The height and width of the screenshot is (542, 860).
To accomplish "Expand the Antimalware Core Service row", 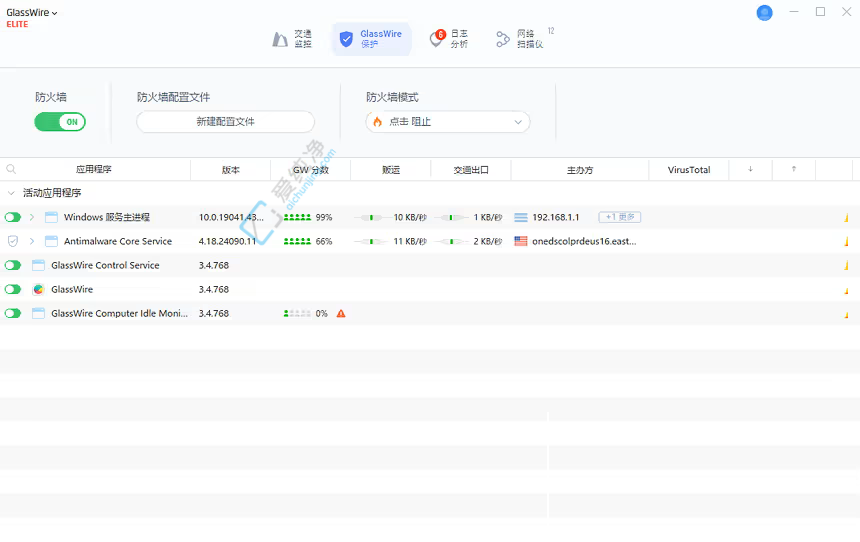I will [x=32, y=241].
